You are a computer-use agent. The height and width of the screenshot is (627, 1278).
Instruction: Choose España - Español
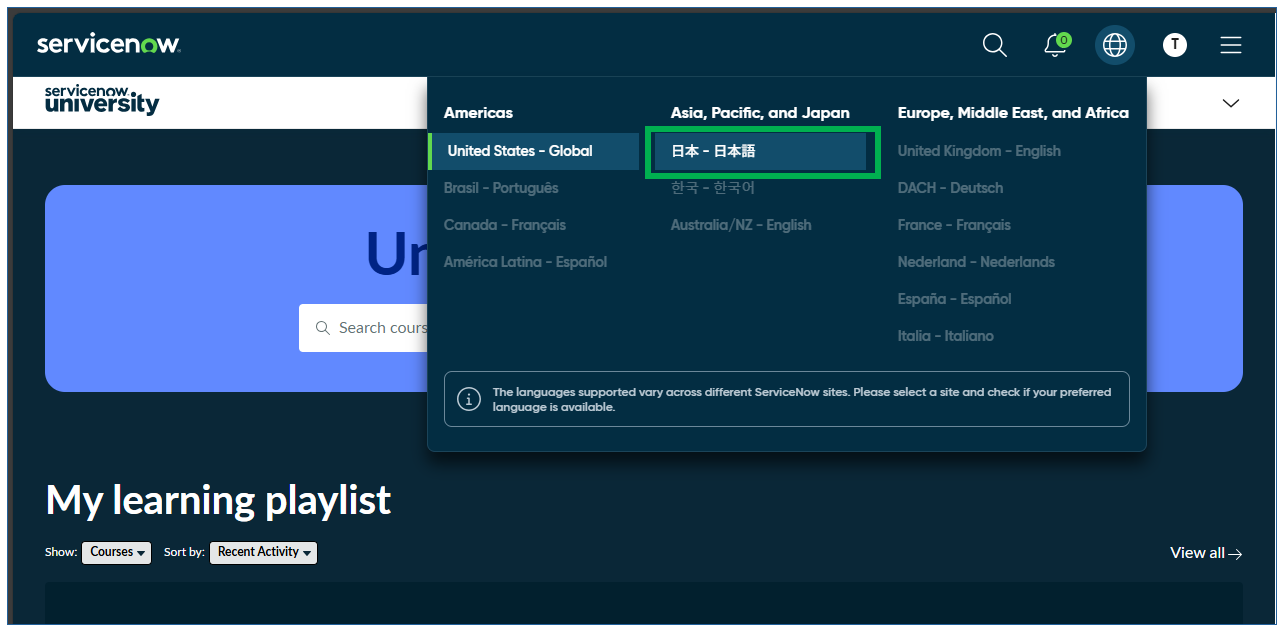click(954, 299)
